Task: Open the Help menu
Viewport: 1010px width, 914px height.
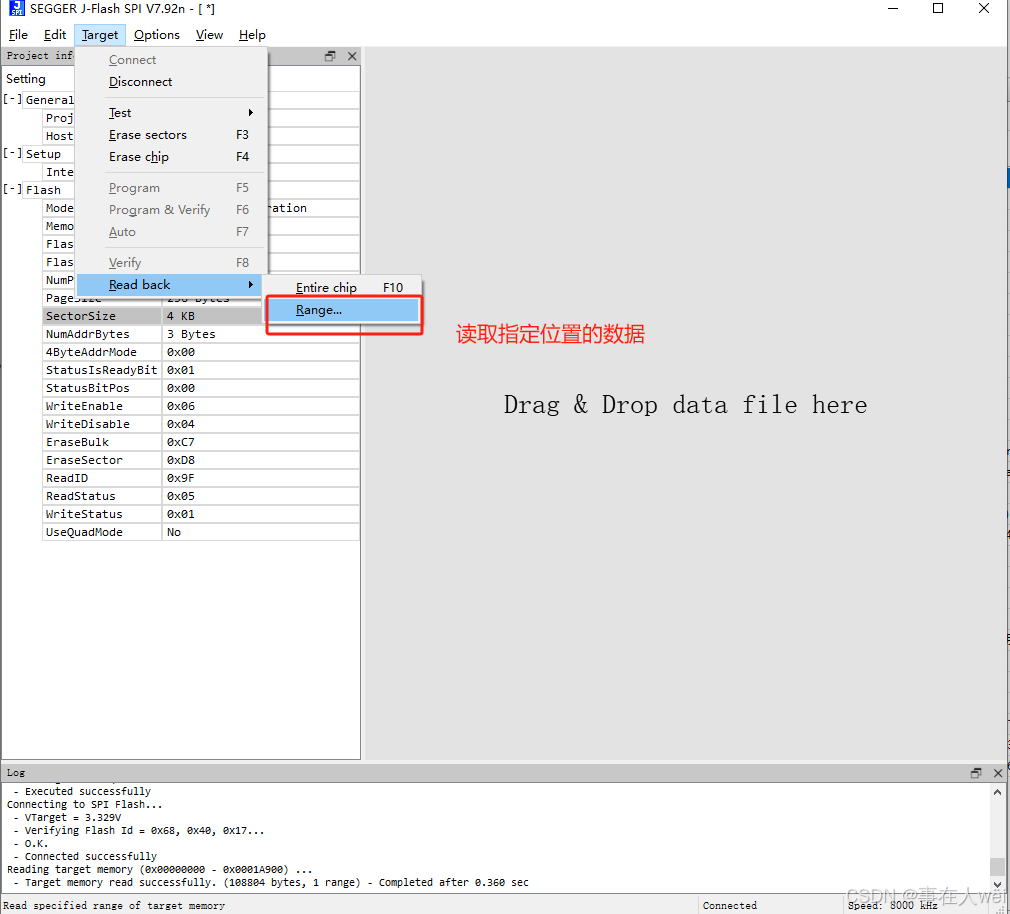Action: 252,35
